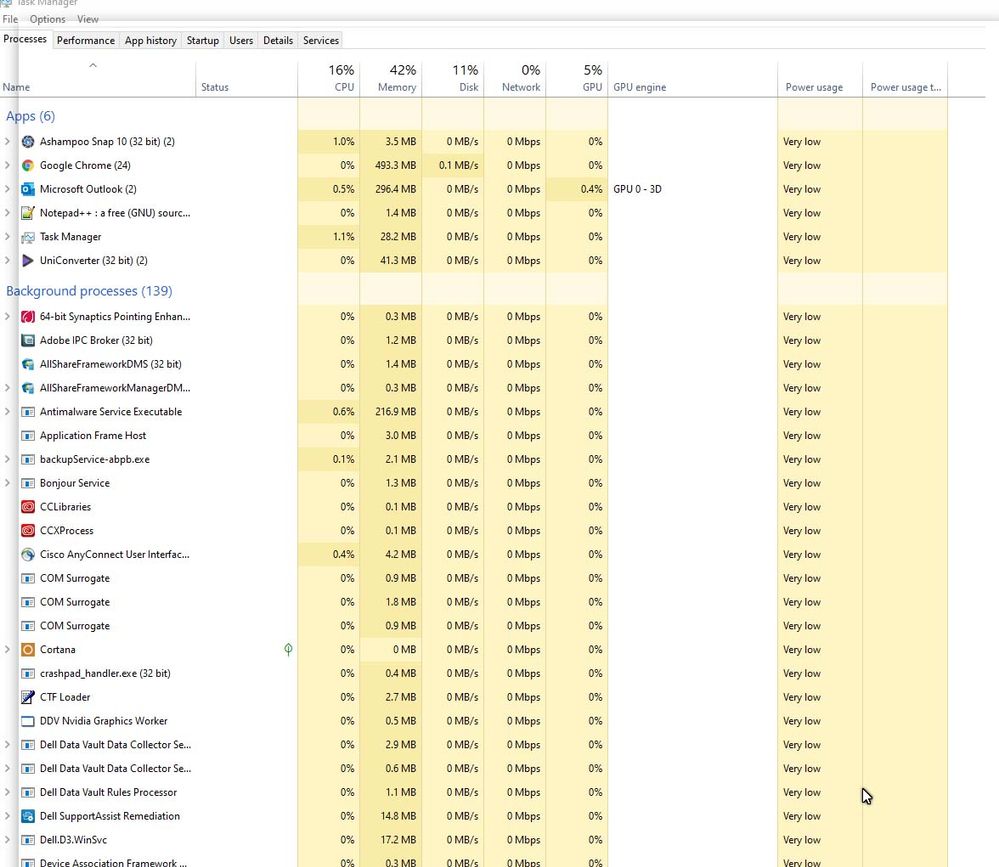Sort processes by Disk column header
Image resolution: width=999 pixels, height=867 pixels.
(x=453, y=78)
